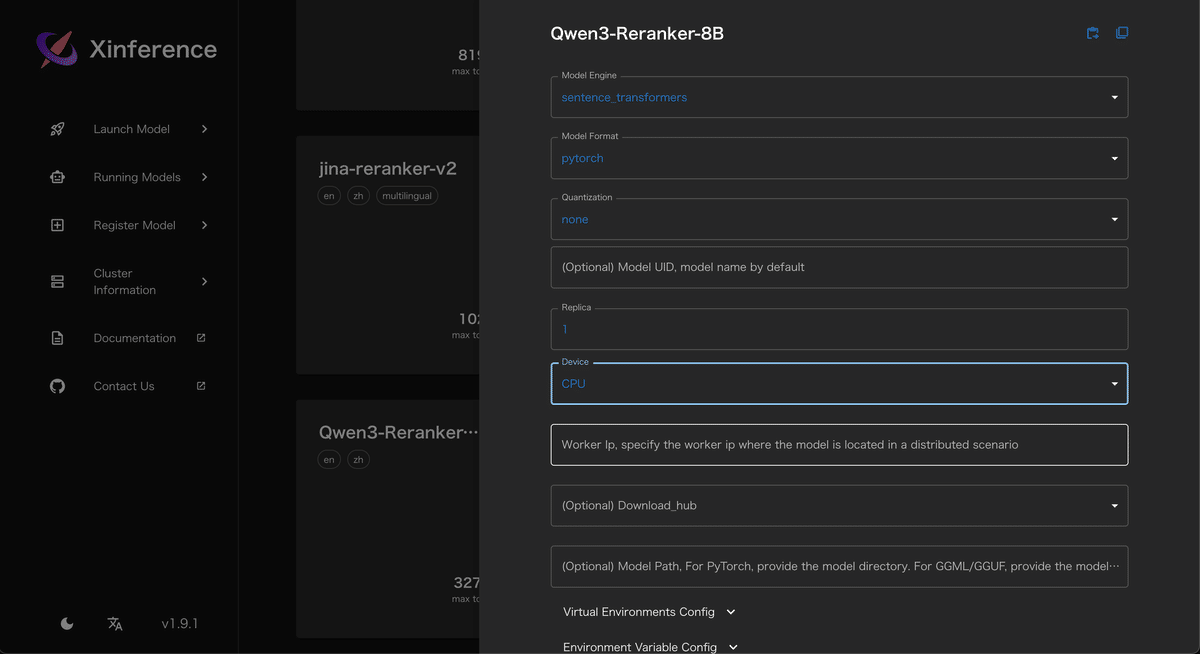Viewport: 1200px width, 654px height.
Task: Click the clipboard paste icon beside Qwen3-Reranker-8B
Action: 1093,33
